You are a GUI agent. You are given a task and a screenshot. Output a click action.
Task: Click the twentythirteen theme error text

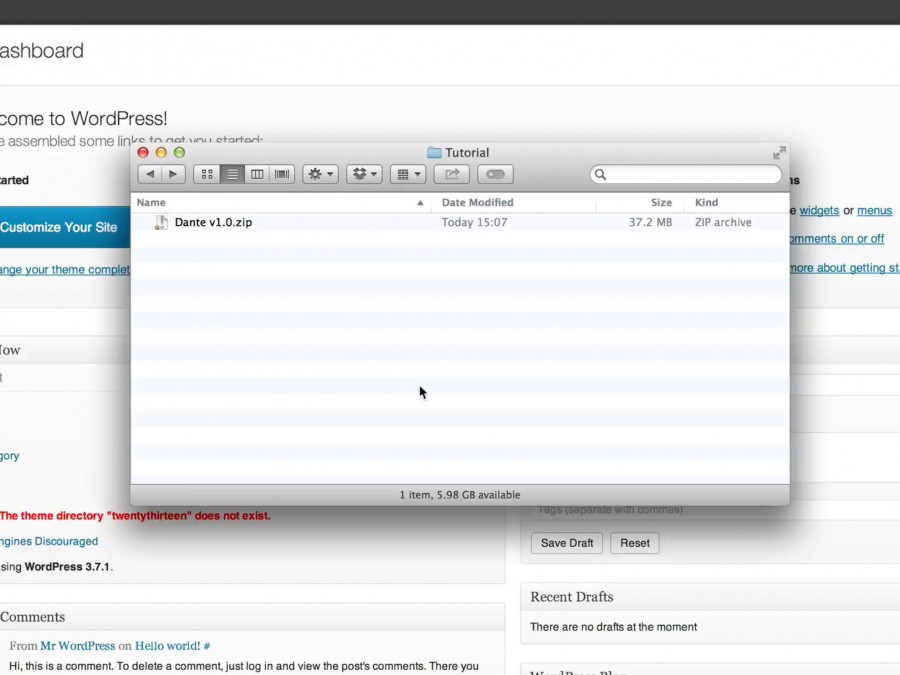coord(135,515)
